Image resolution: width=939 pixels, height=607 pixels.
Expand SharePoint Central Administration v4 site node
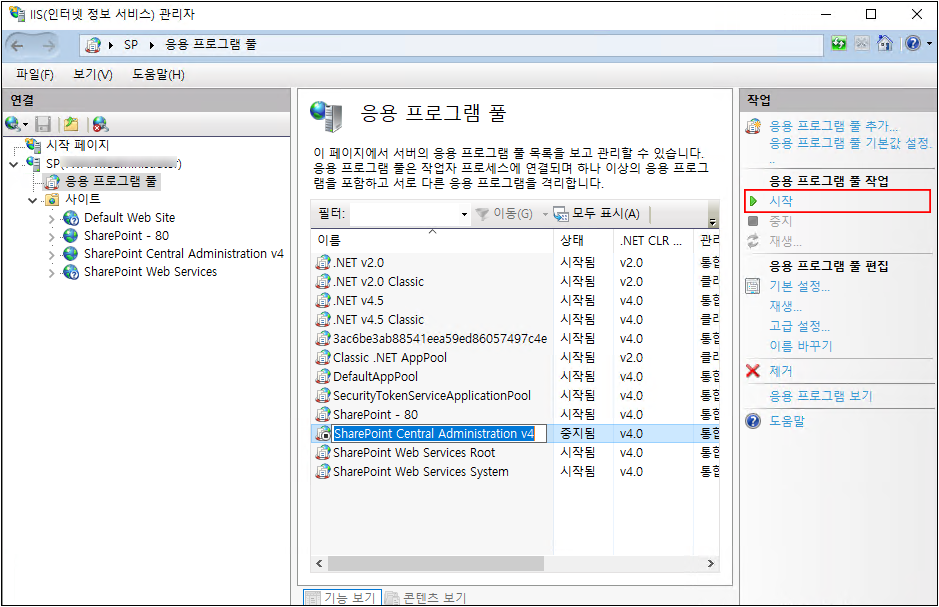tap(52, 254)
